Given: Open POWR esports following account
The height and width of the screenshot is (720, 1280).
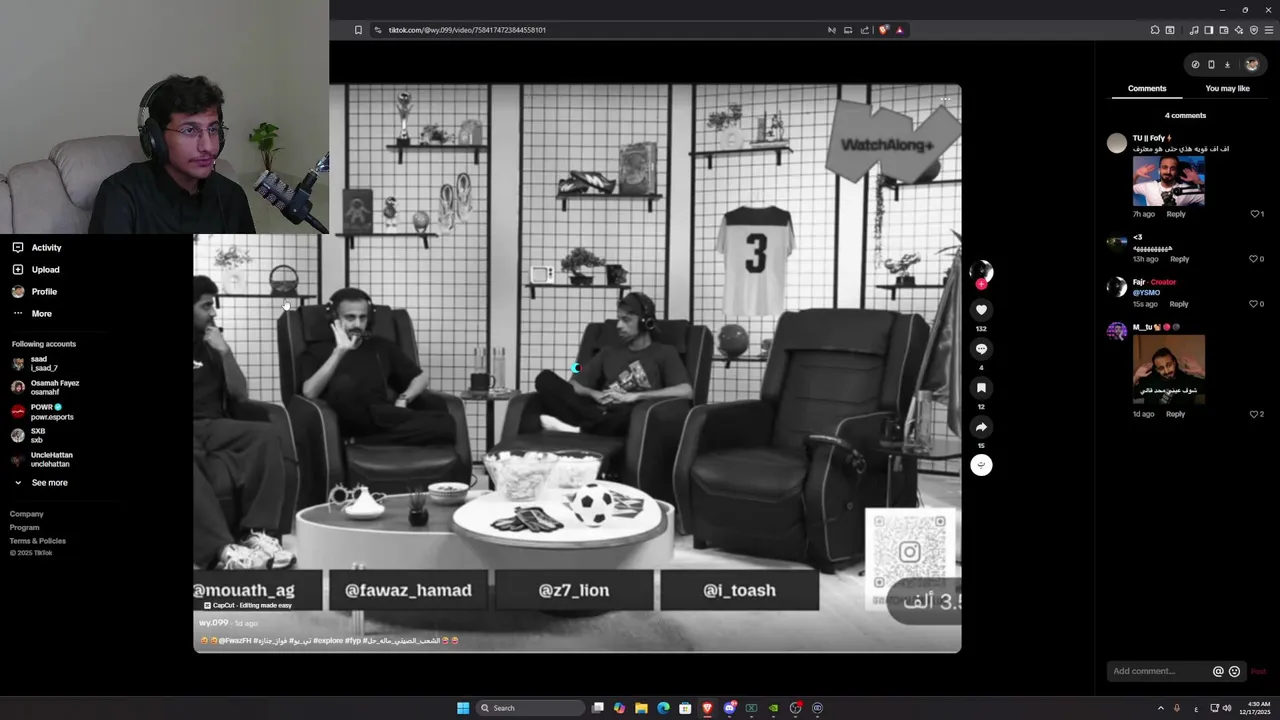Looking at the screenshot, I should tap(43, 412).
